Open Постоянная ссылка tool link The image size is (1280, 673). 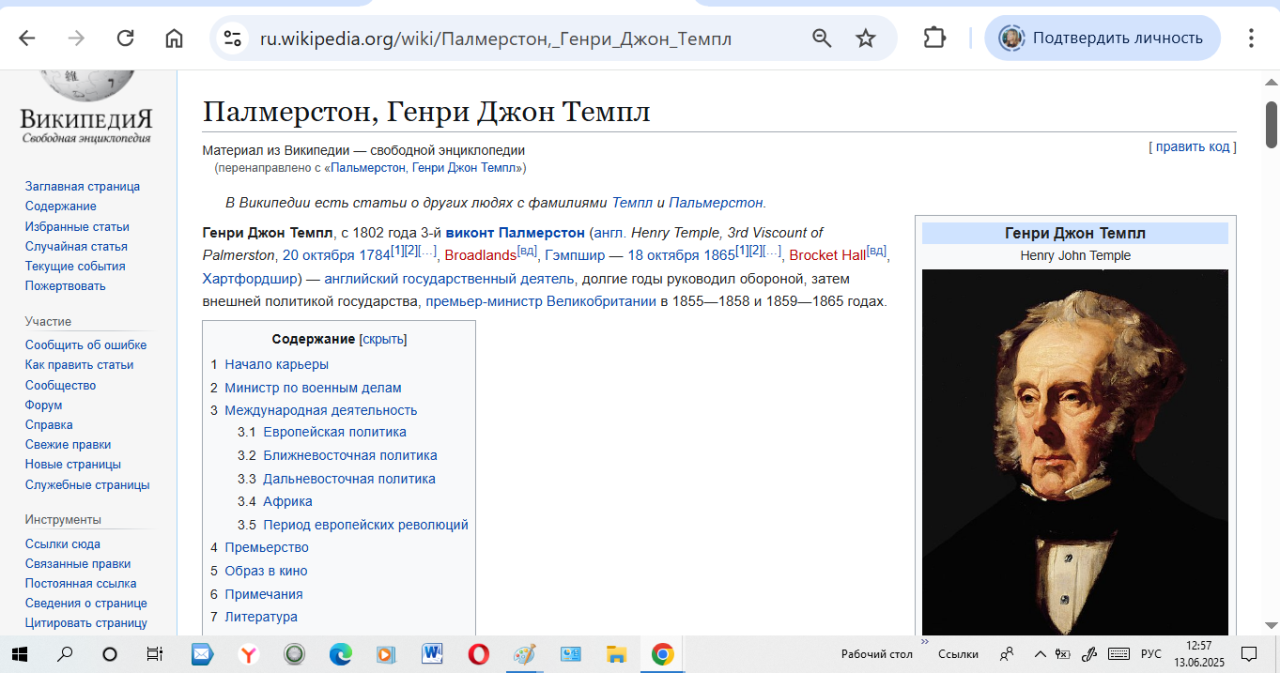(x=81, y=583)
